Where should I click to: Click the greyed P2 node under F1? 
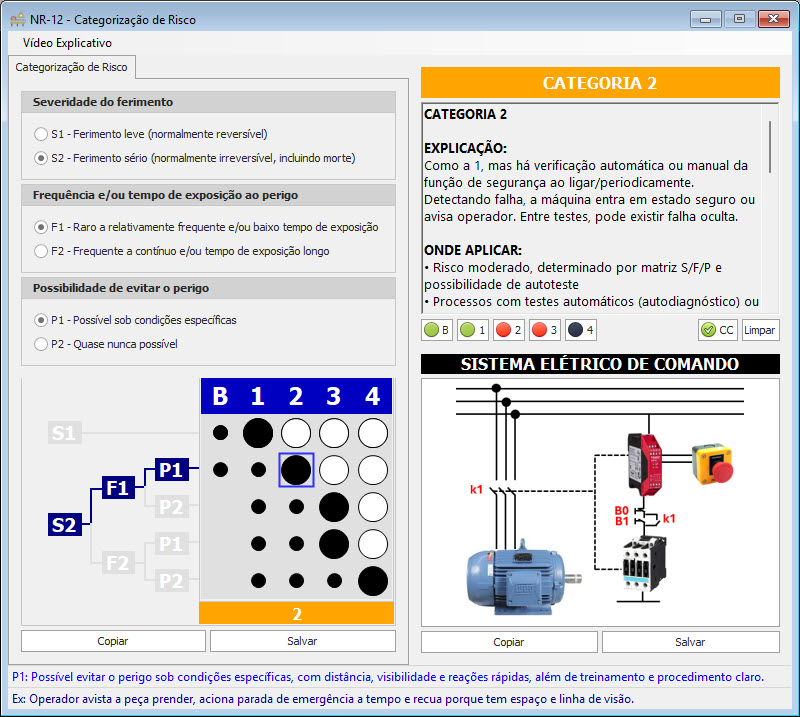171,507
